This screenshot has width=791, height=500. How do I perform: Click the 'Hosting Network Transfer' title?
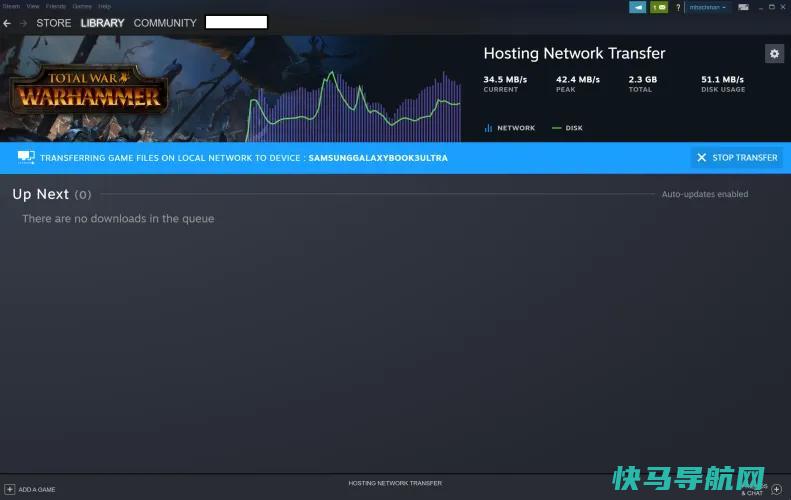click(x=574, y=53)
